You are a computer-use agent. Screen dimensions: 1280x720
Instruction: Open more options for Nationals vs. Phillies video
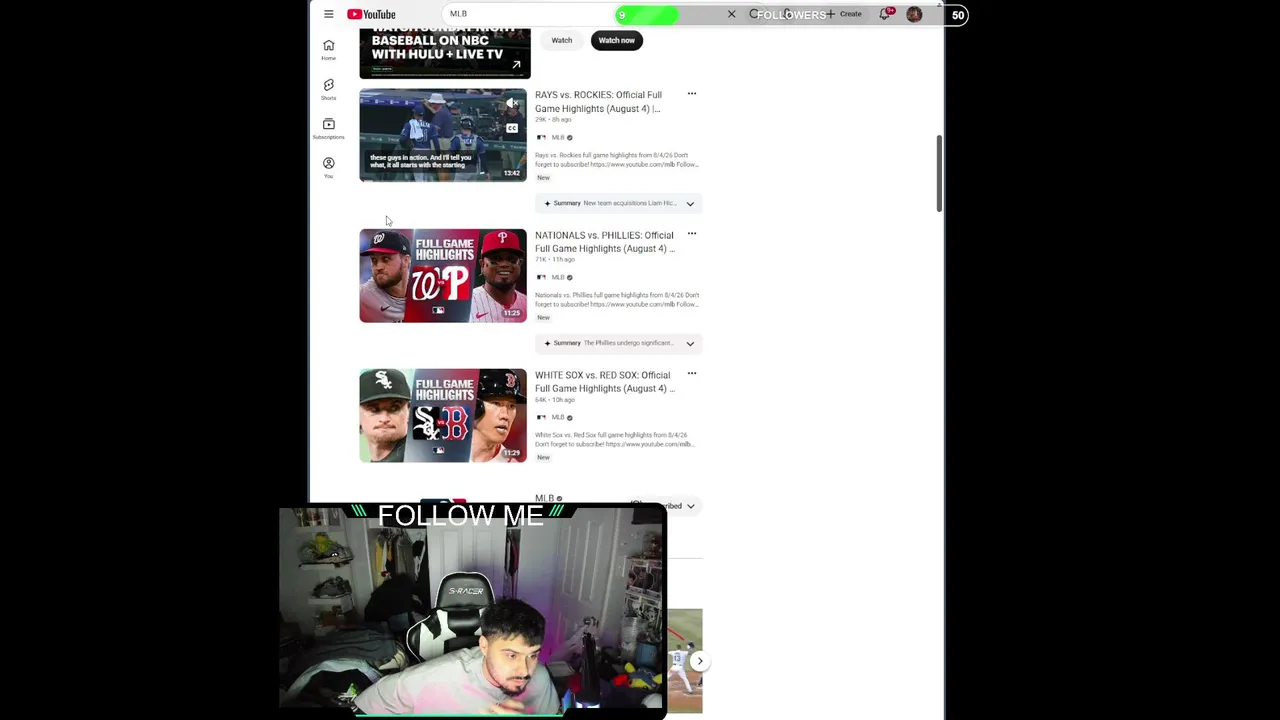tap(691, 234)
